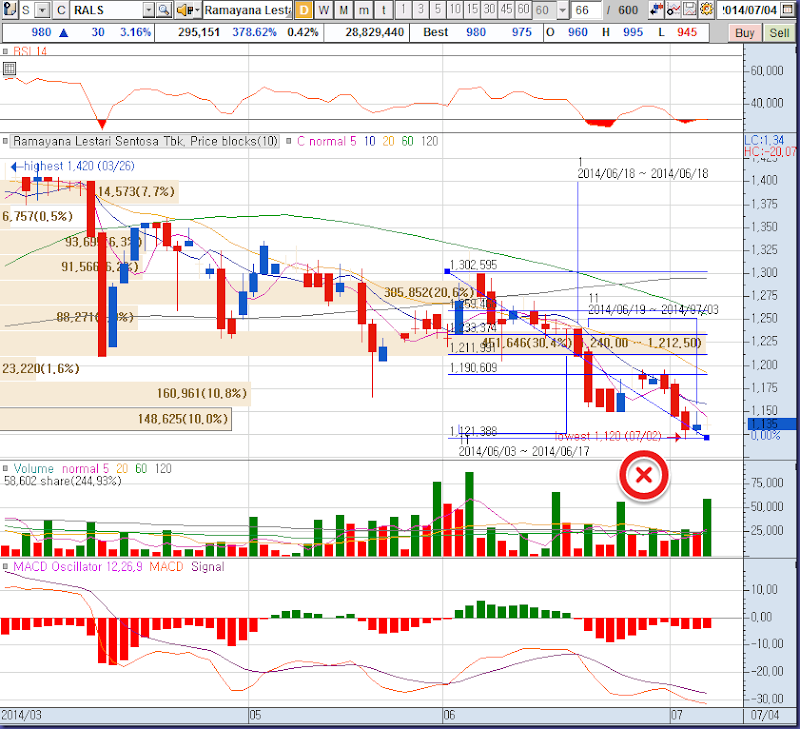The image size is (800, 729).
Task: Click the 58,602 share(244.93%) volume text
Action: click(62, 481)
